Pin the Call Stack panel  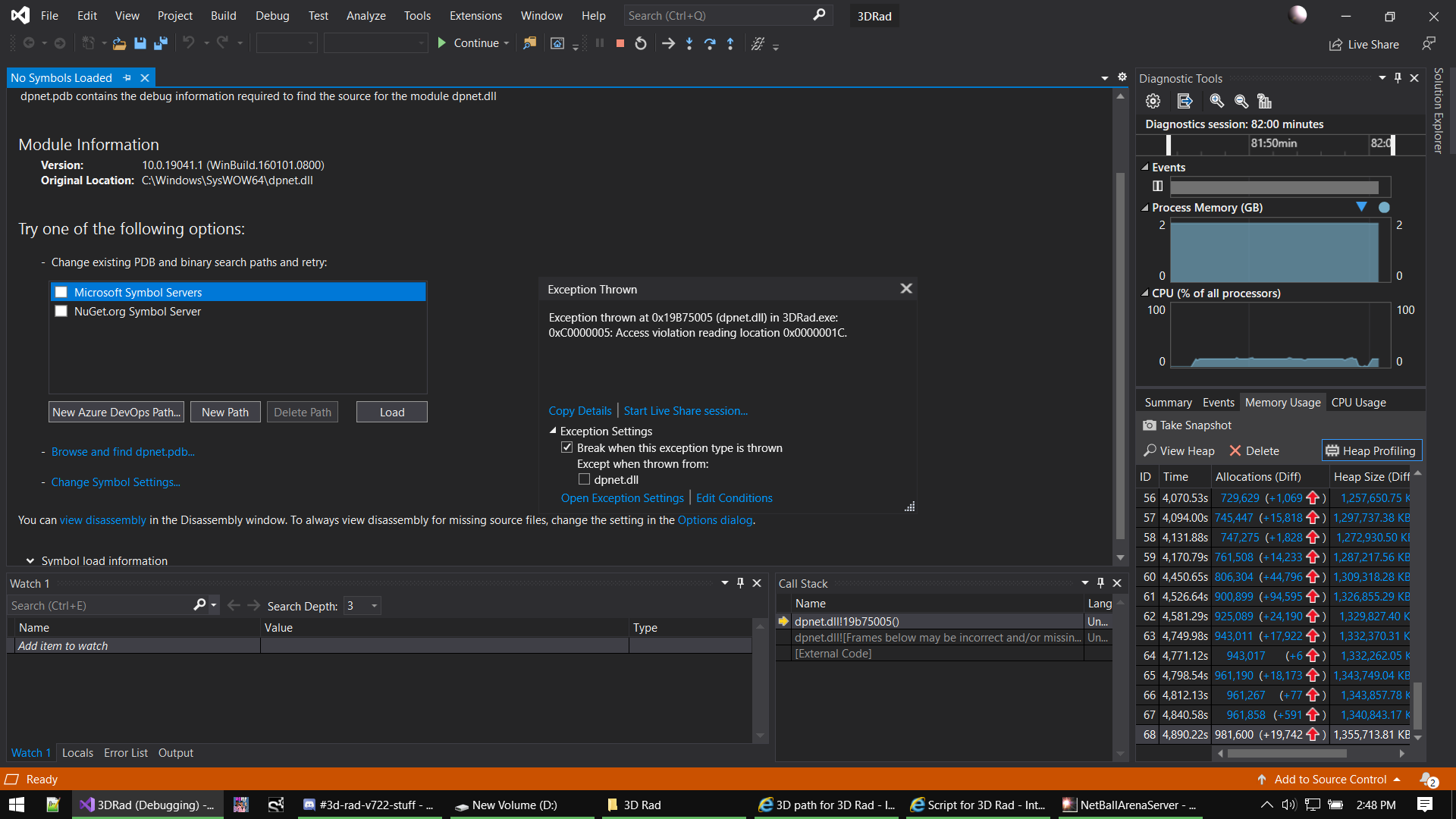1100,583
